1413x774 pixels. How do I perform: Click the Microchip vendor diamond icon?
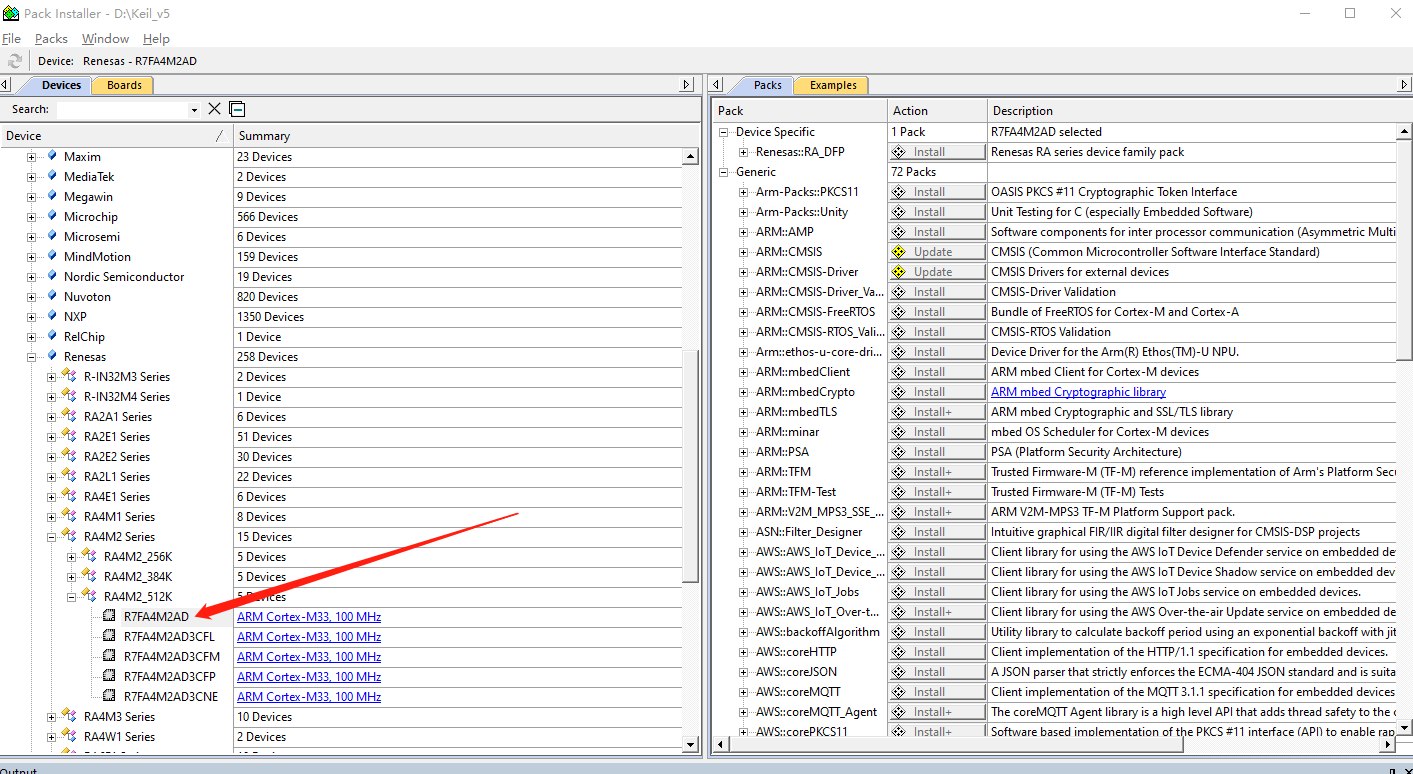click(52, 216)
